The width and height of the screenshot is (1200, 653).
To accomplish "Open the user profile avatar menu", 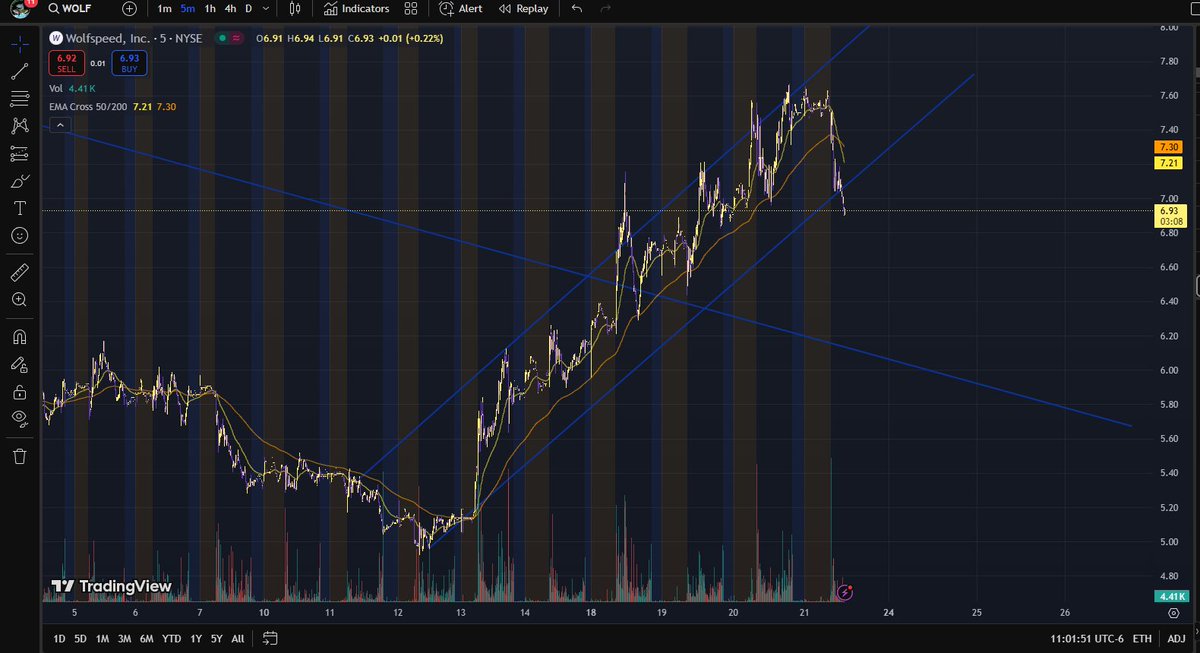I will point(20,9).
